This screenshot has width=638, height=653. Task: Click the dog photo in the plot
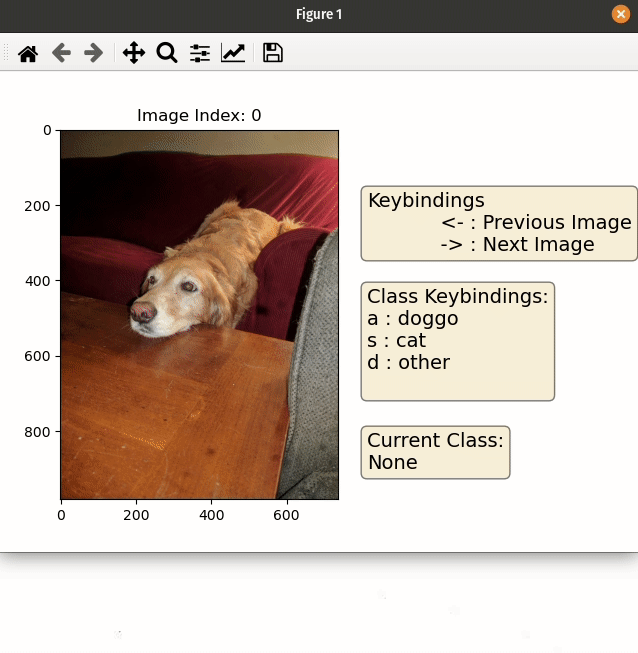(x=199, y=315)
